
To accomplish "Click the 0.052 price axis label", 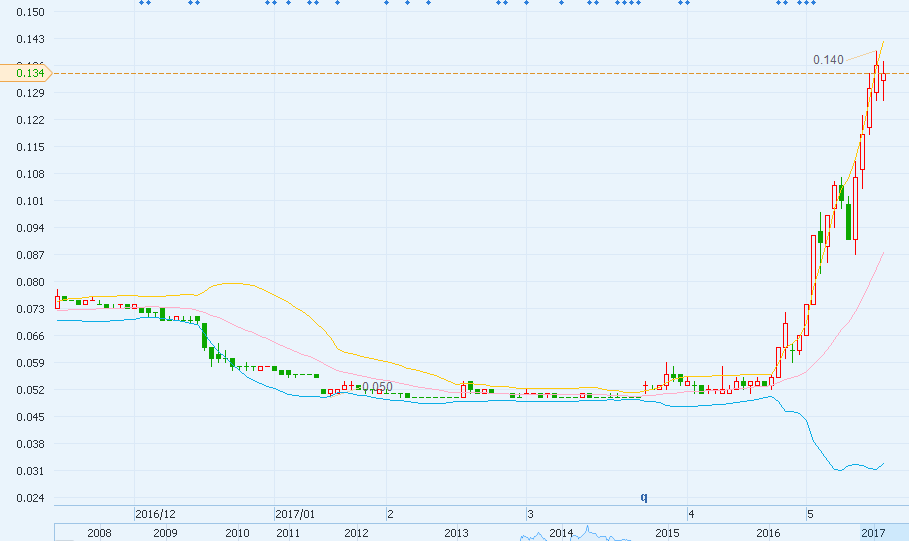I will coord(30,390).
